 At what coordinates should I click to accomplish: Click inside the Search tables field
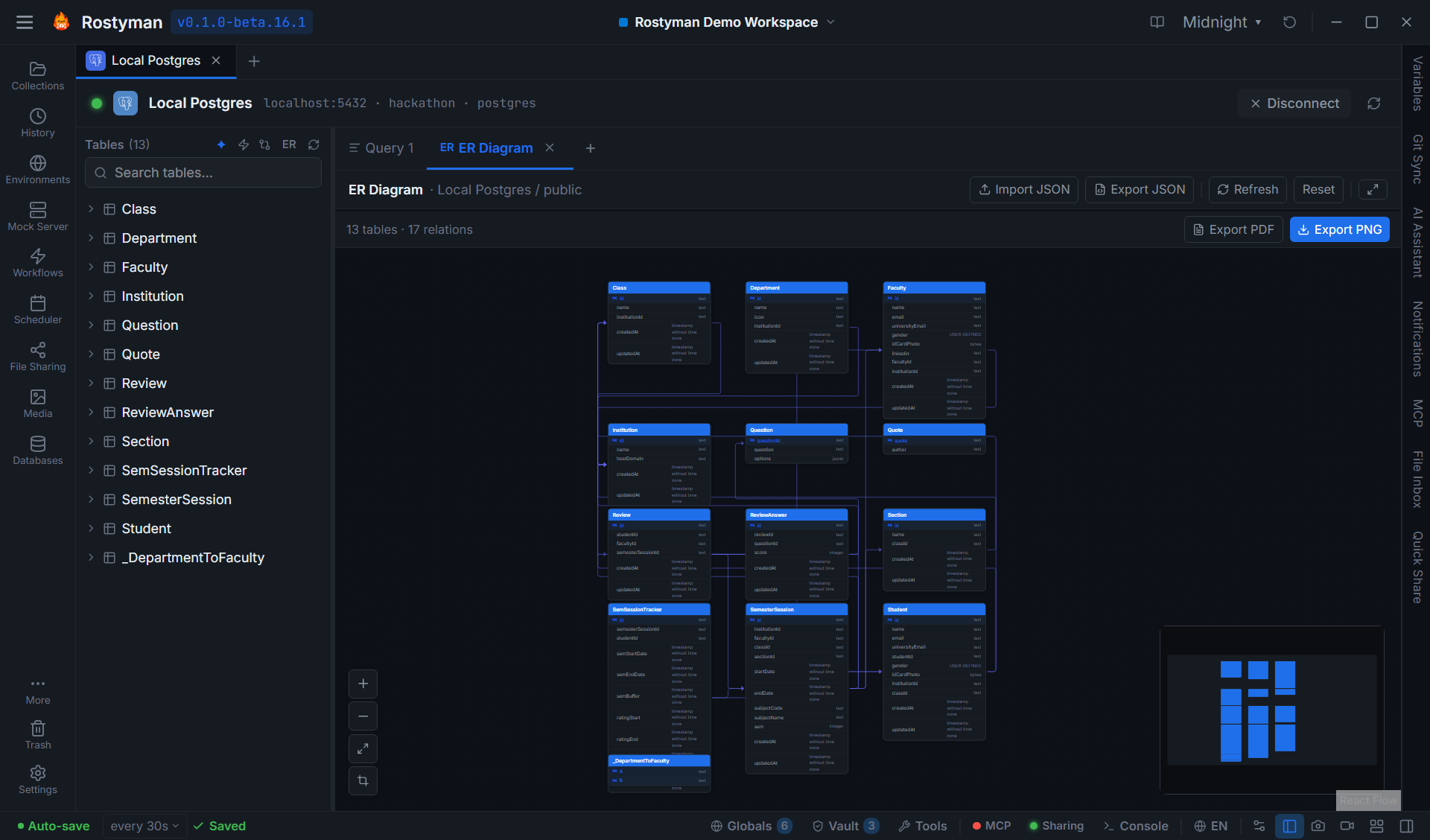[203, 173]
